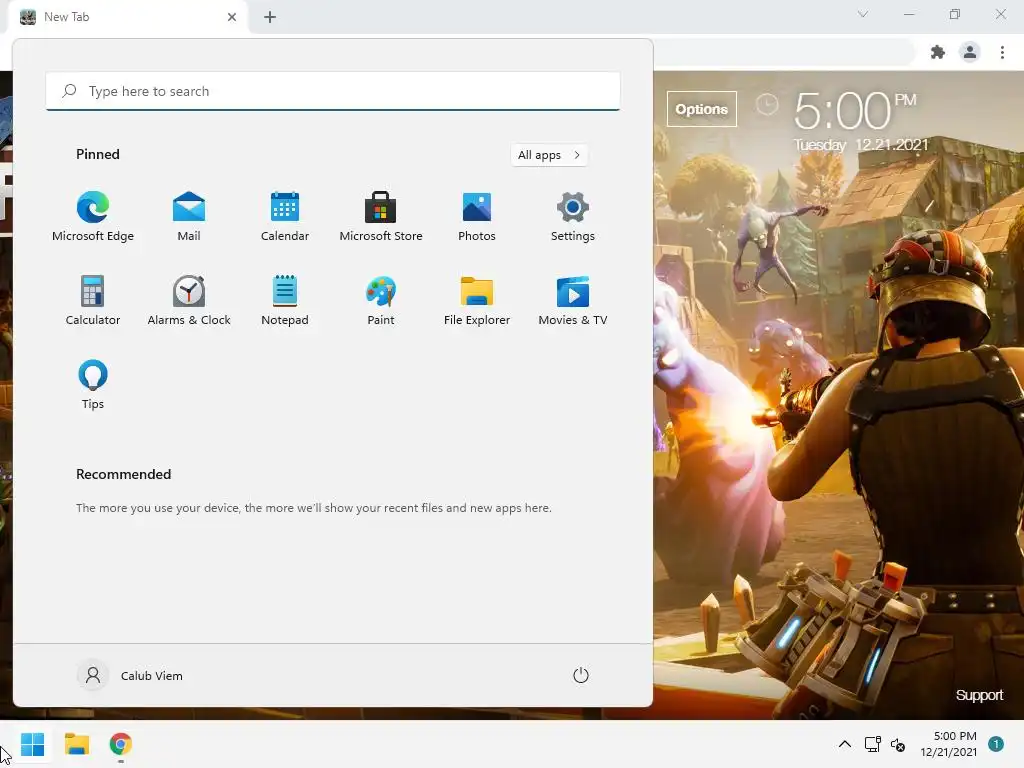1024x768 pixels.
Task: Launch the Photos app
Action: [477, 217]
